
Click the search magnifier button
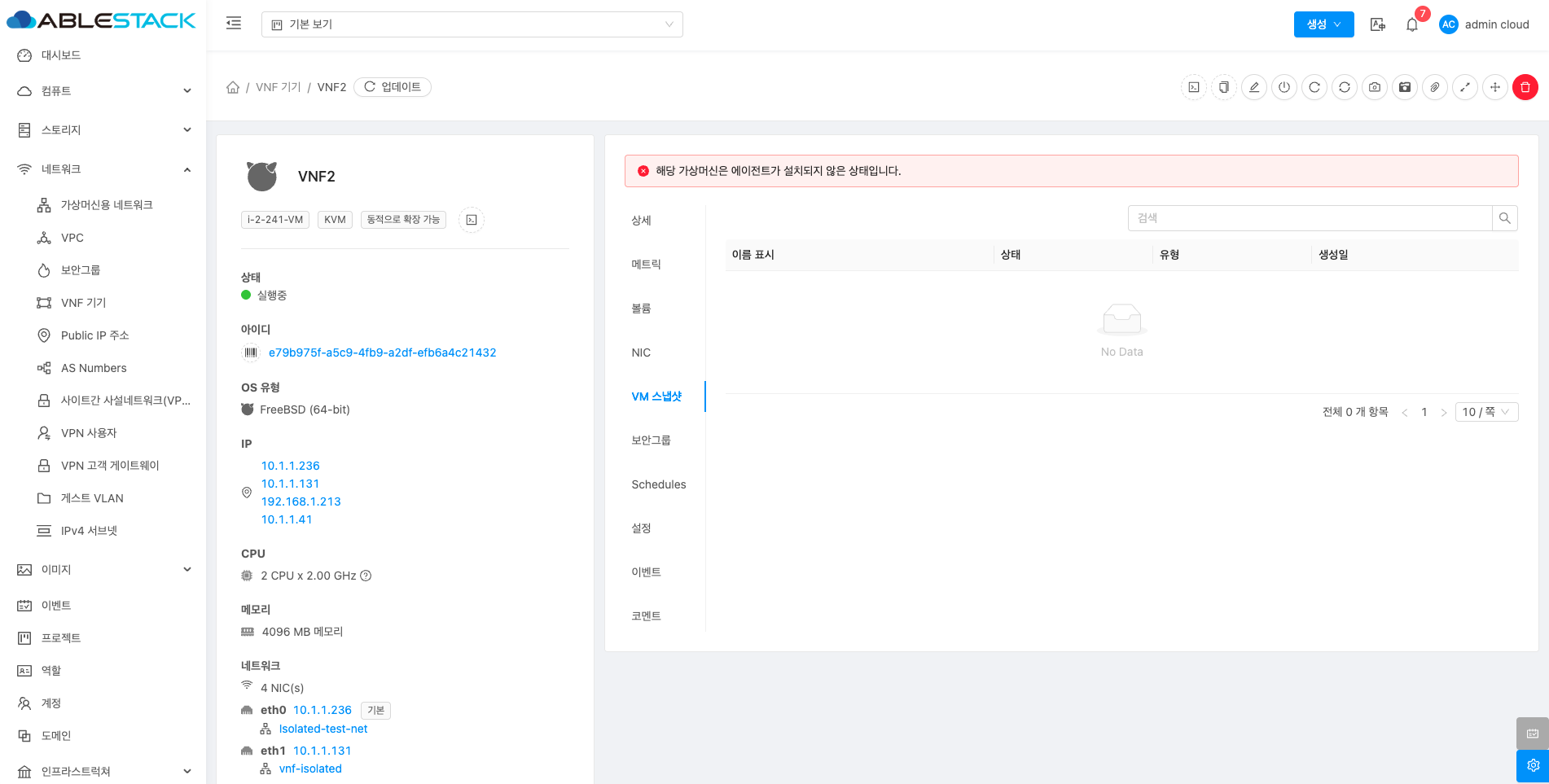click(1504, 218)
